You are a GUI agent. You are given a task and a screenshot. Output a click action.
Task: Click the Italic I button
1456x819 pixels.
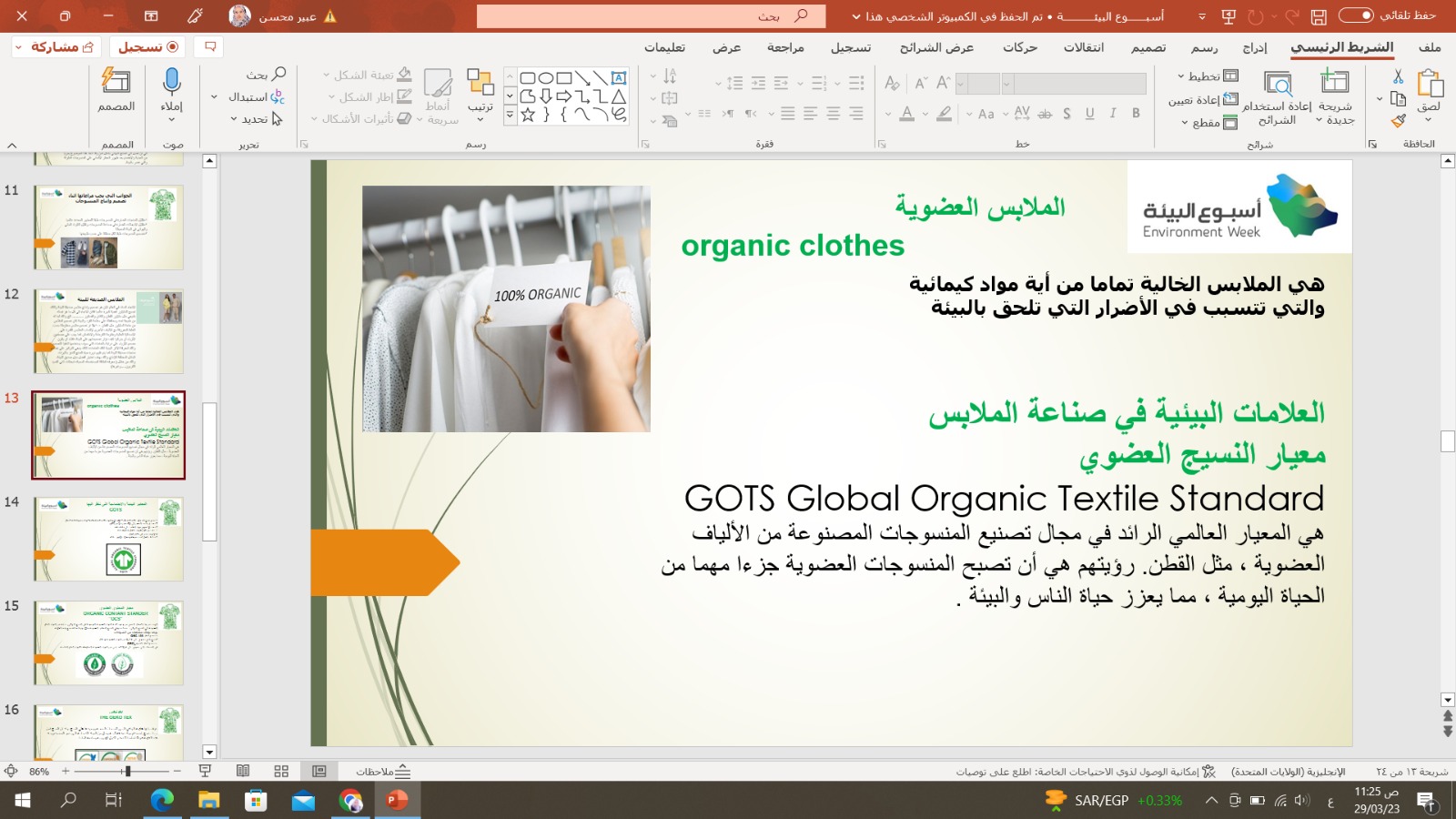click(x=1112, y=114)
